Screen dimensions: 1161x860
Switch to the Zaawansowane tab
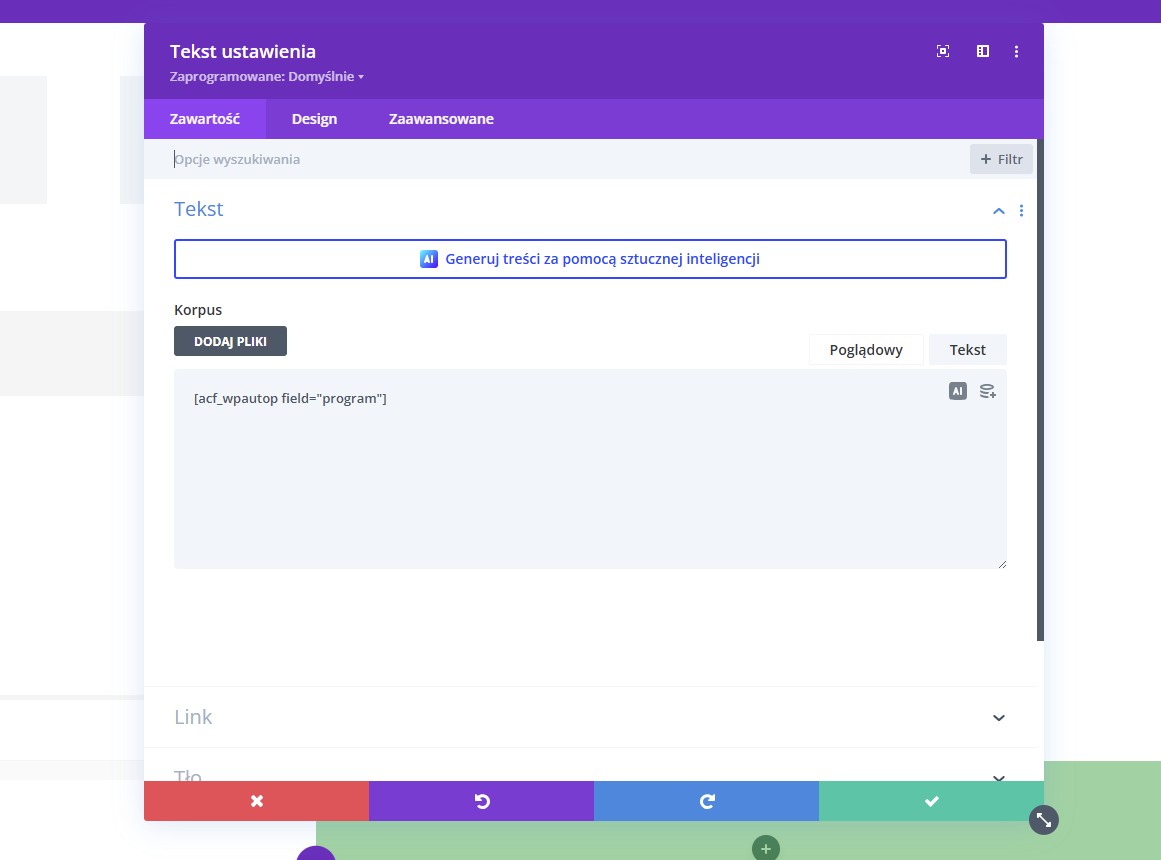pos(441,119)
